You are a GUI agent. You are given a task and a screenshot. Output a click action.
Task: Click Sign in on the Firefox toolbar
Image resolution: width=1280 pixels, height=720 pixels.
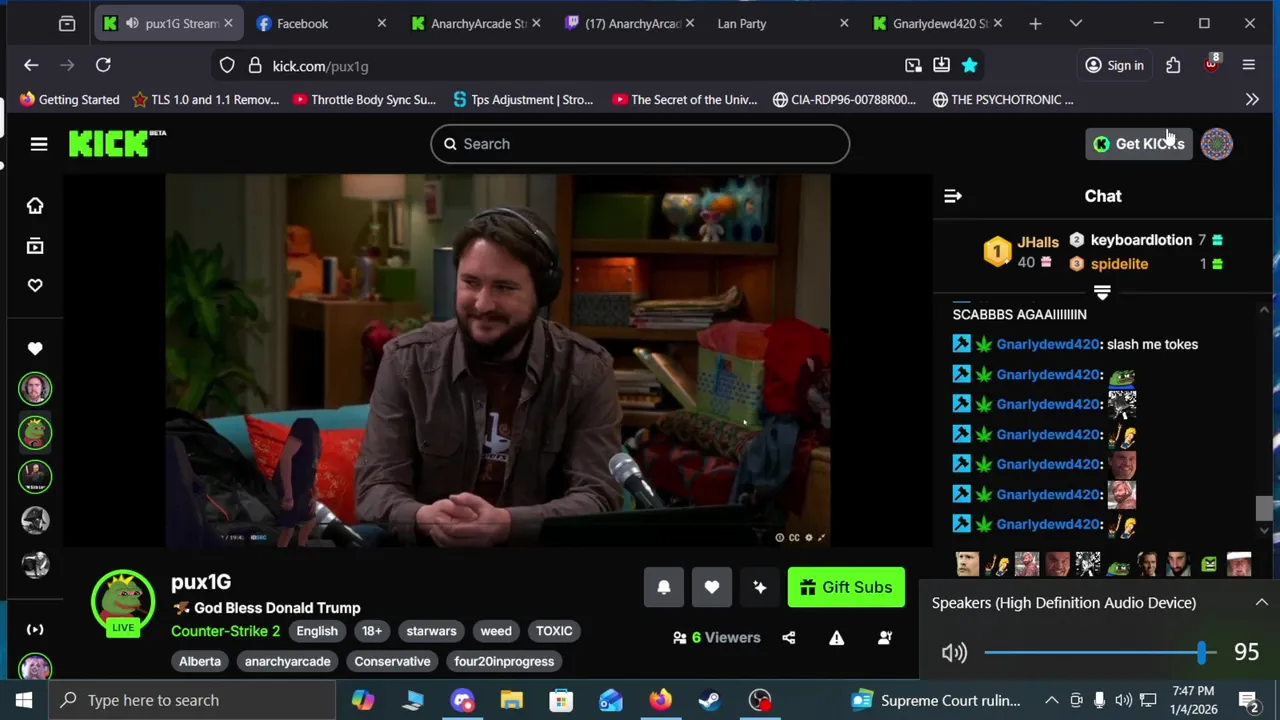pos(1114,65)
